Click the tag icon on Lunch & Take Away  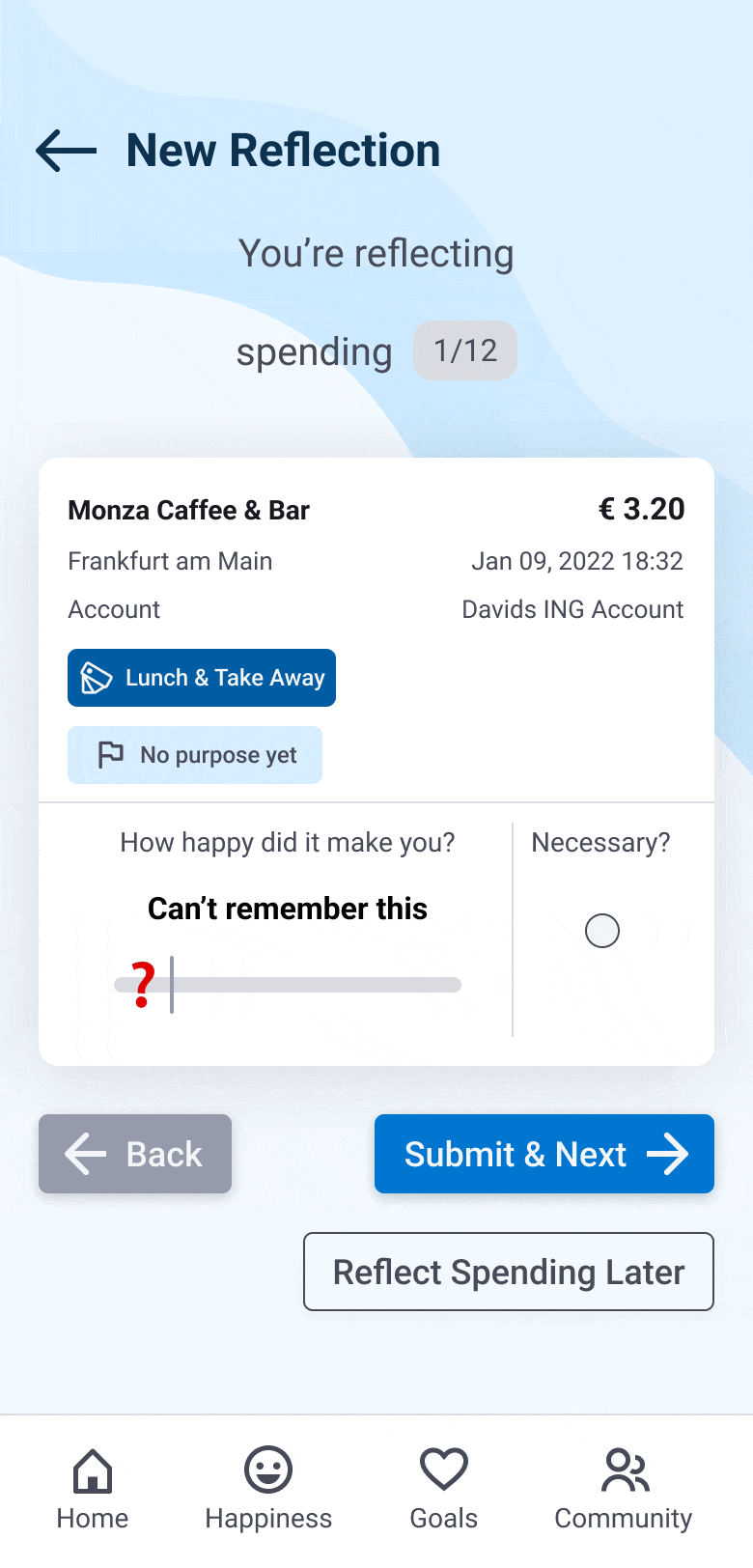(x=97, y=678)
